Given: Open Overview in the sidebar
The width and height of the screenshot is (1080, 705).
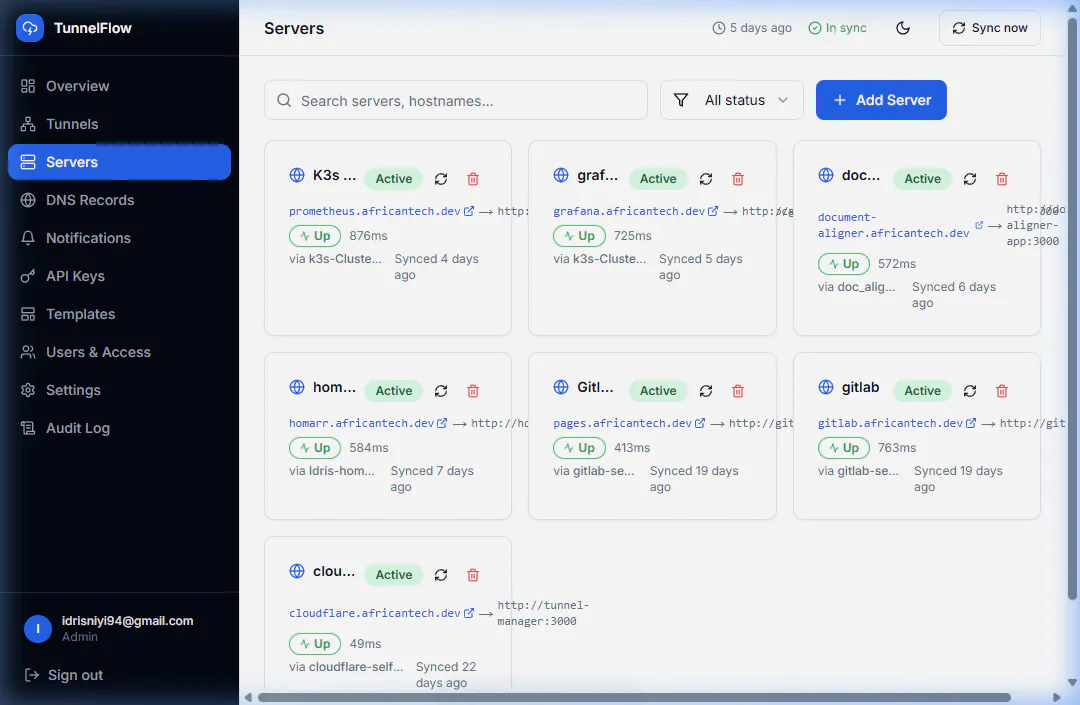Looking at the screenshot, I should 119,86.
